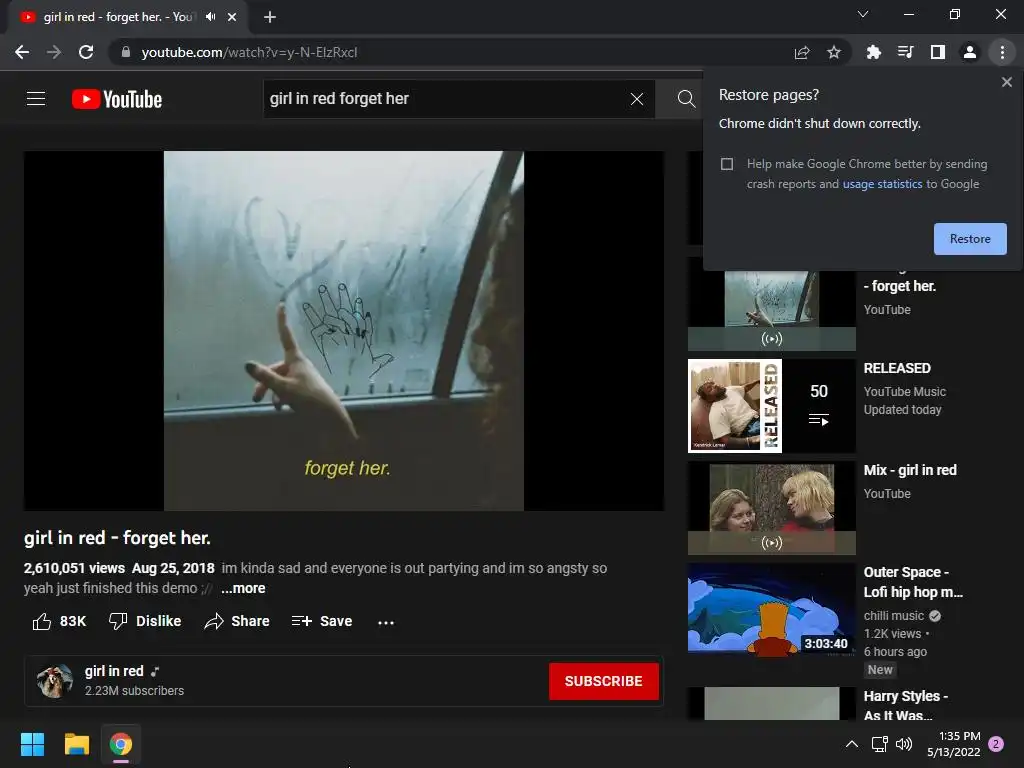Image resolution: width=1024 pixels, height=768 pixels.
Task: Subscribe to girl in red
Action: pos(603,681)
